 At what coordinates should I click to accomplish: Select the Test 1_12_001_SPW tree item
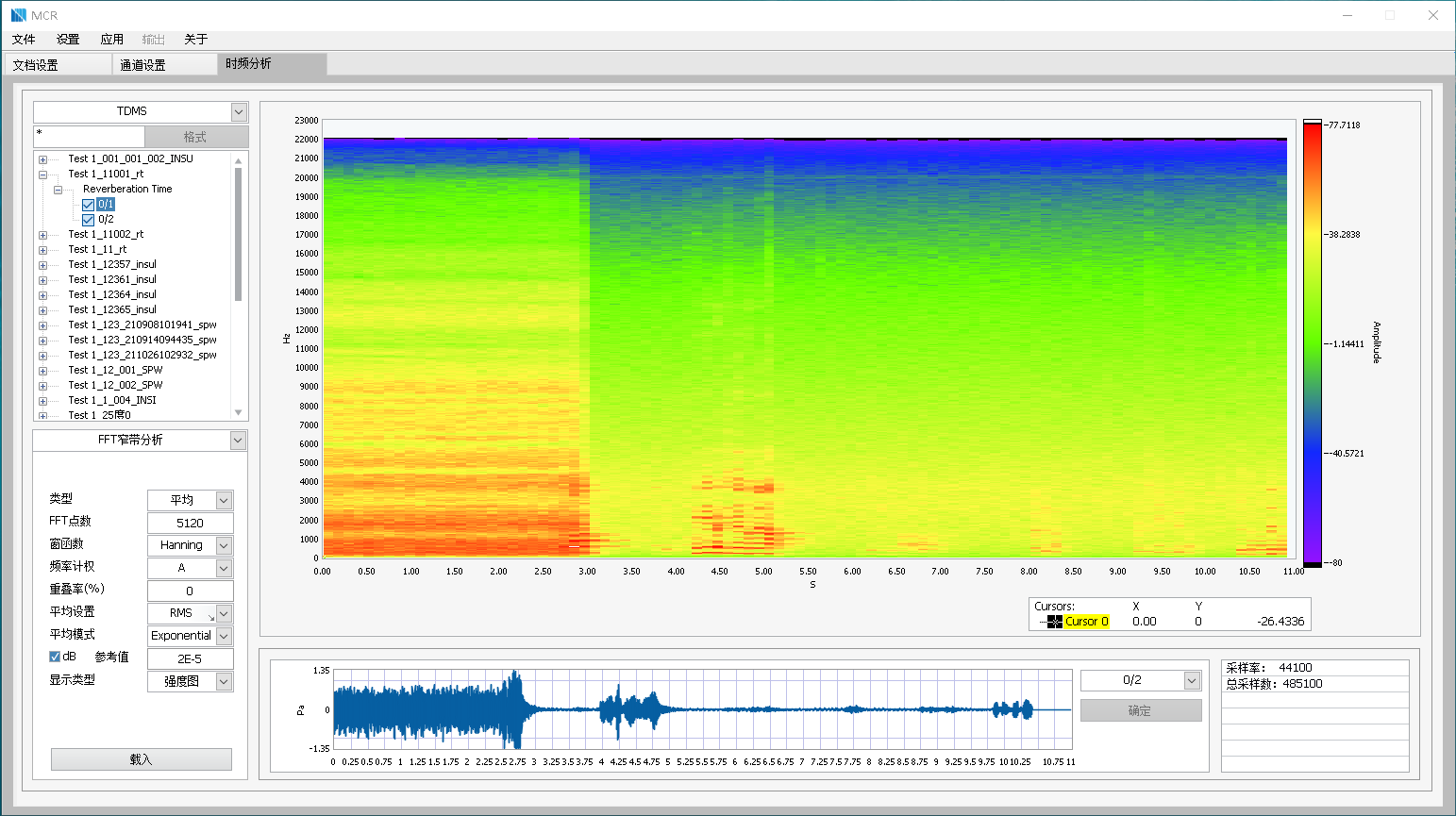click(x=115, y=371)
